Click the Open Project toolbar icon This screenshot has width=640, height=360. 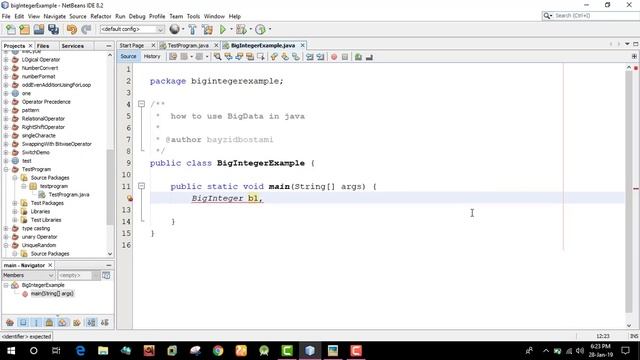click(x=39, y=29)
